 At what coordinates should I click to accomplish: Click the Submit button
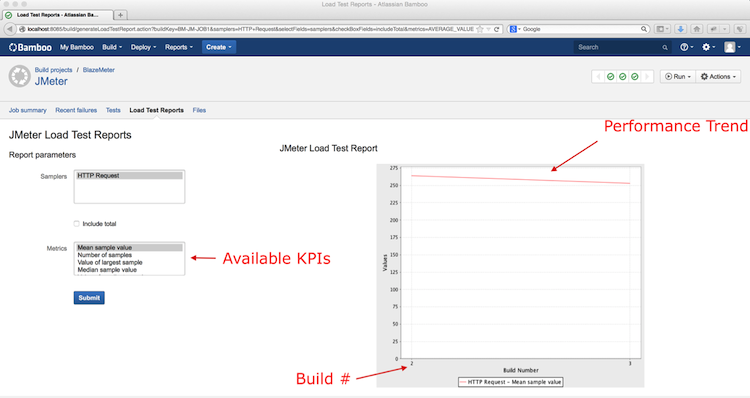click(x=89, y=298)
